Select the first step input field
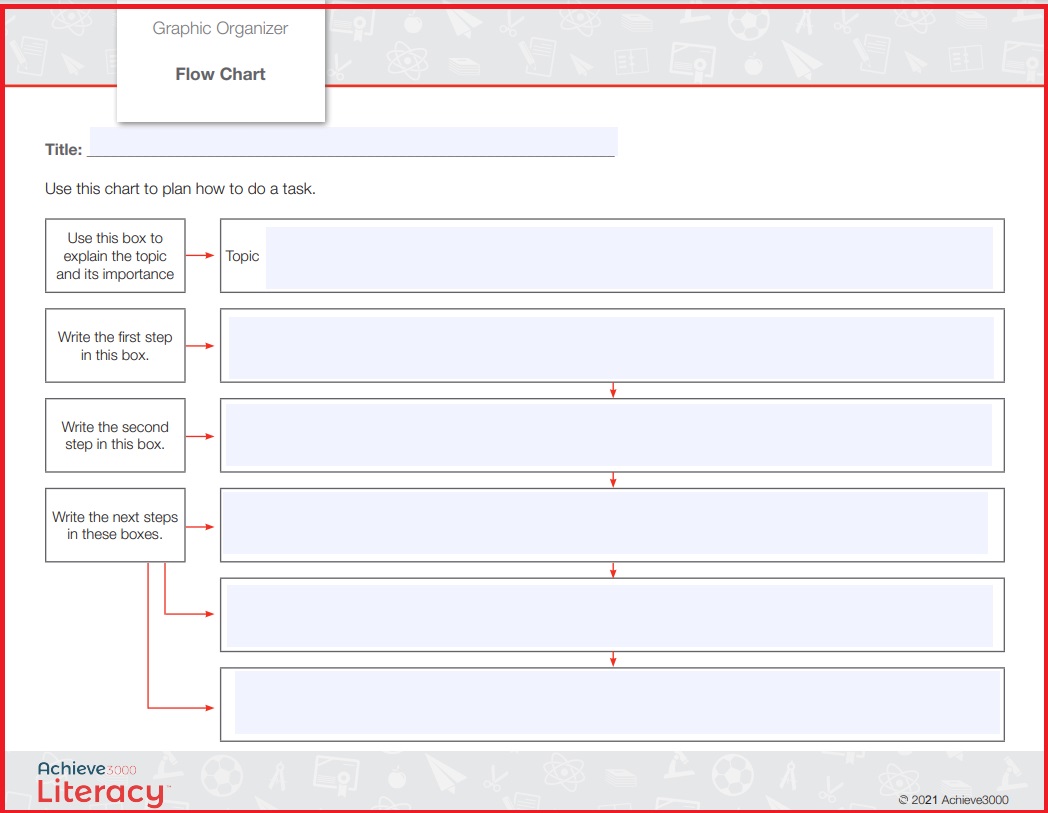The width and height of the screenshot is (1048, 813). point(611,348)
